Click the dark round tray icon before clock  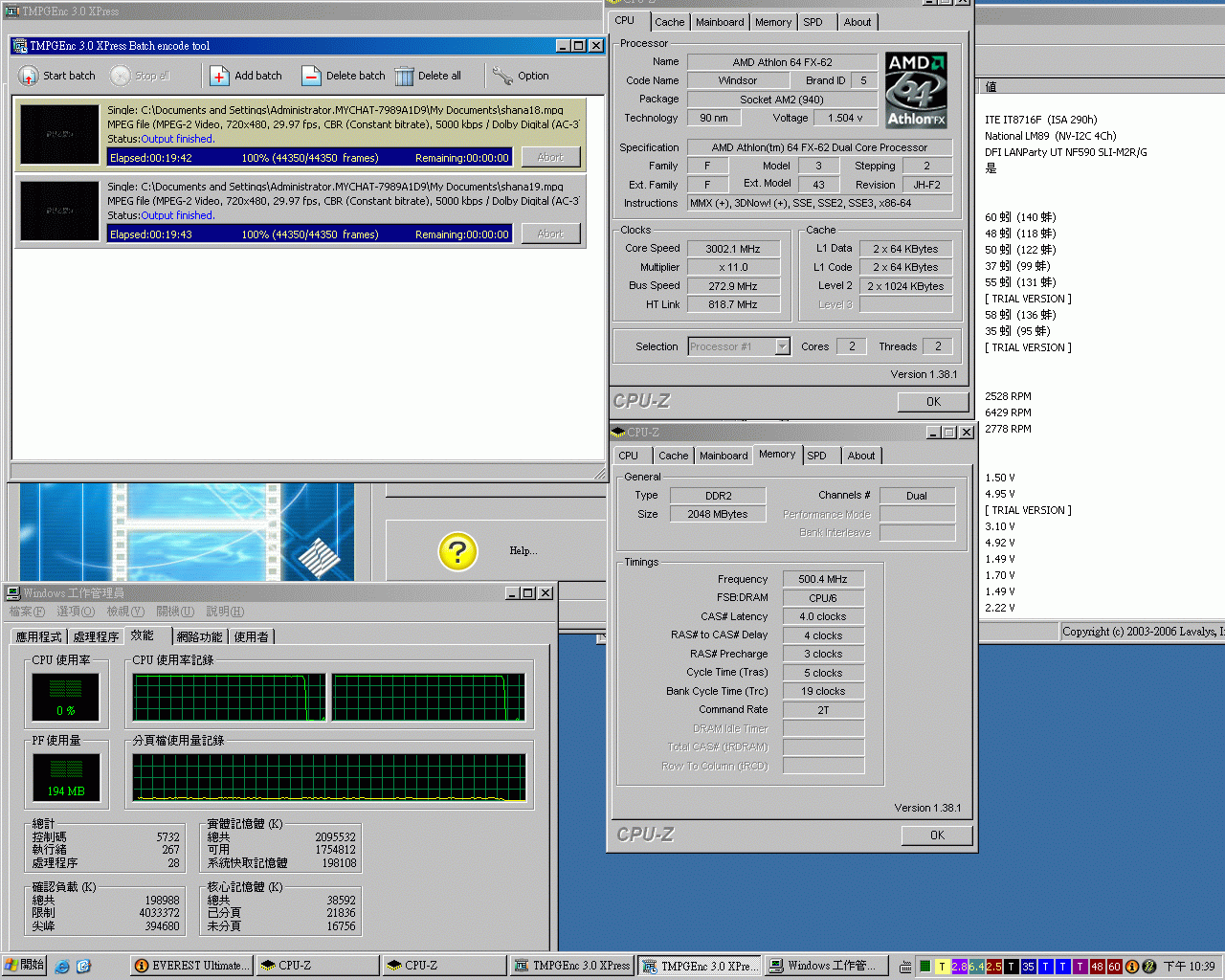(1149, 967)
